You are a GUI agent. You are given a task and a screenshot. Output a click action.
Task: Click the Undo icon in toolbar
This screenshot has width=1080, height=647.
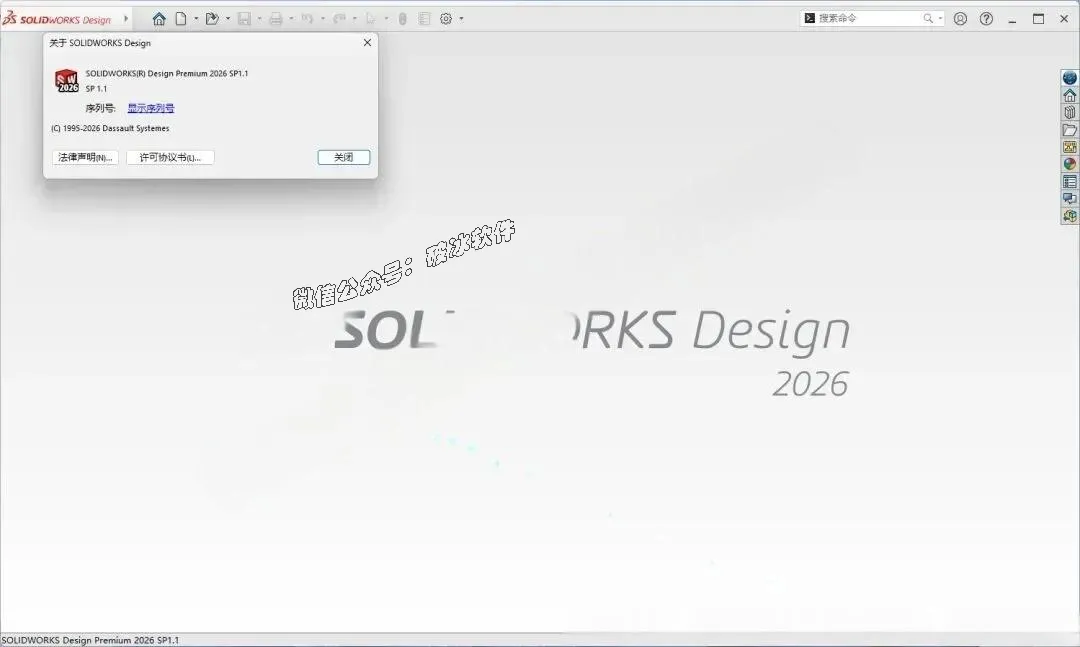pyautogui.click(x=307, y=19)
